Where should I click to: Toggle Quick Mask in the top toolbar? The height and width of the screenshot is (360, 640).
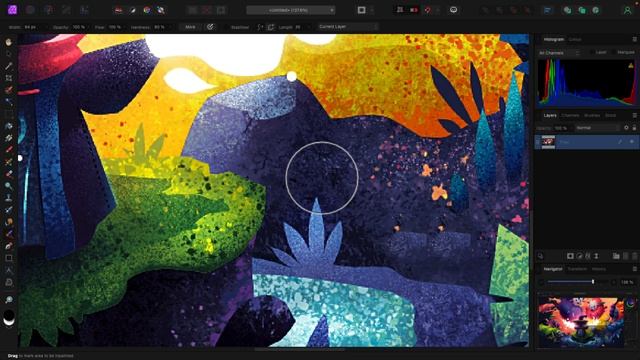click(361, 10)
